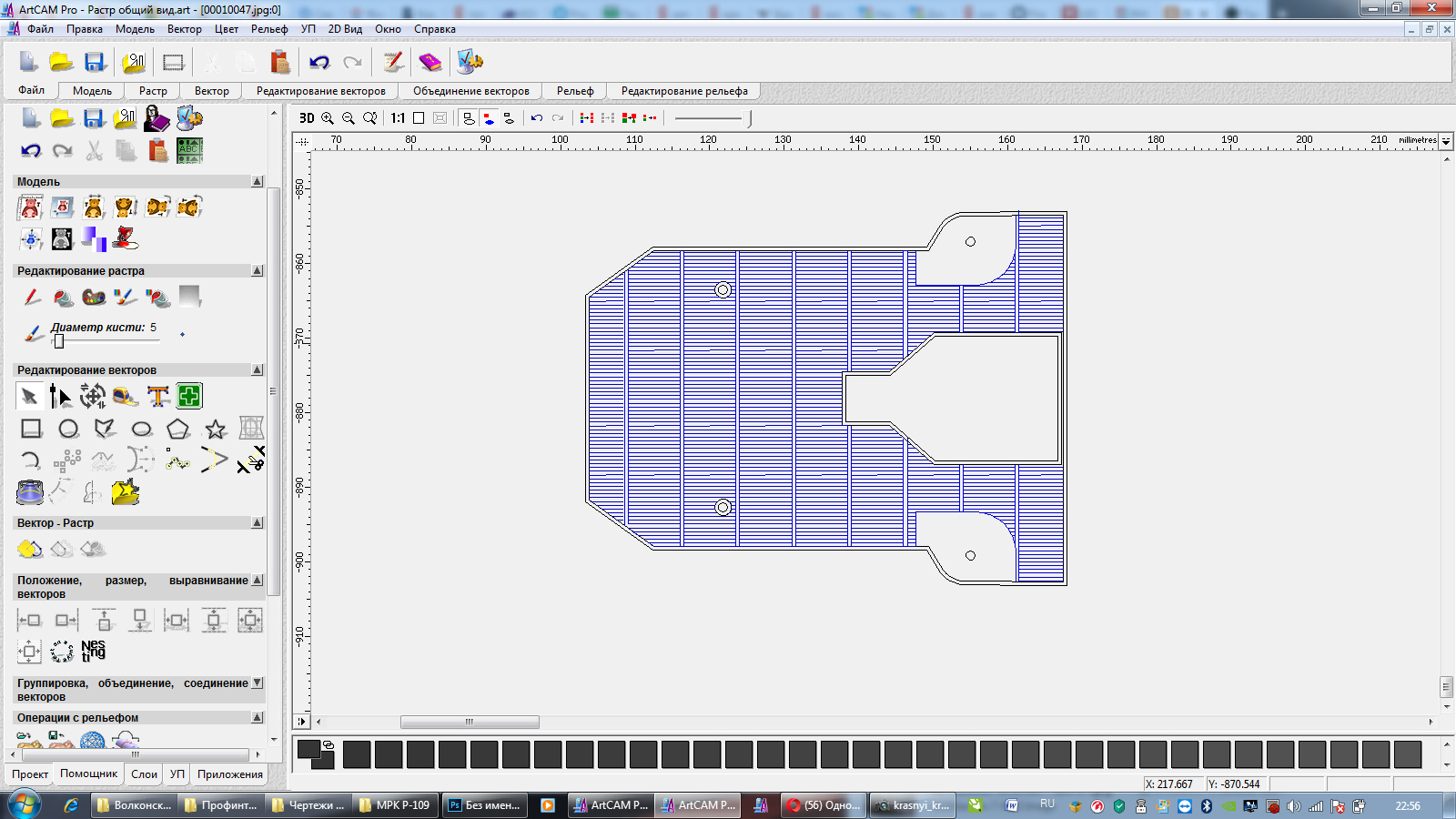Activate the select vectors arrow tool

29,396
